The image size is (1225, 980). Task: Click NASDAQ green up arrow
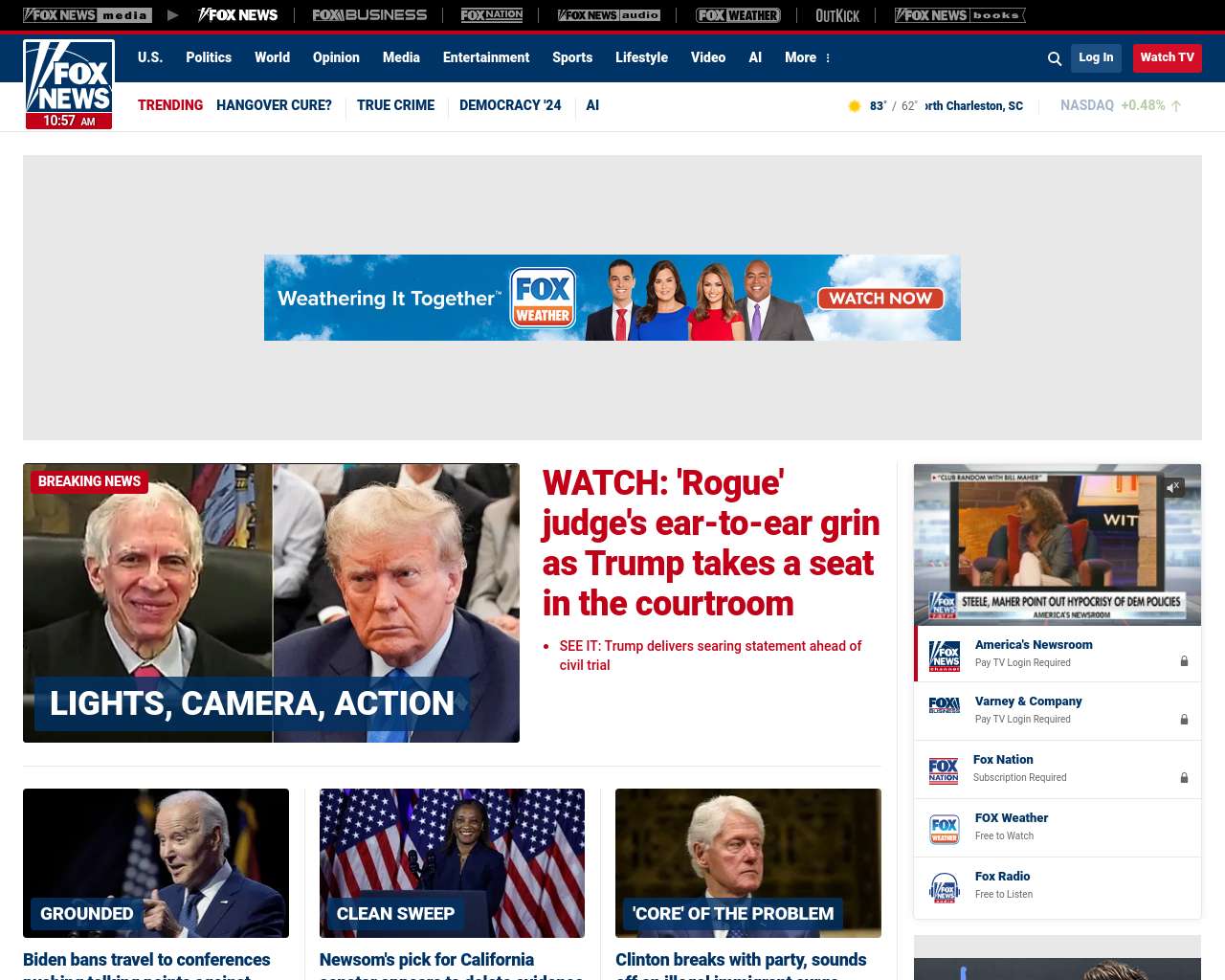pos(1176,106)
